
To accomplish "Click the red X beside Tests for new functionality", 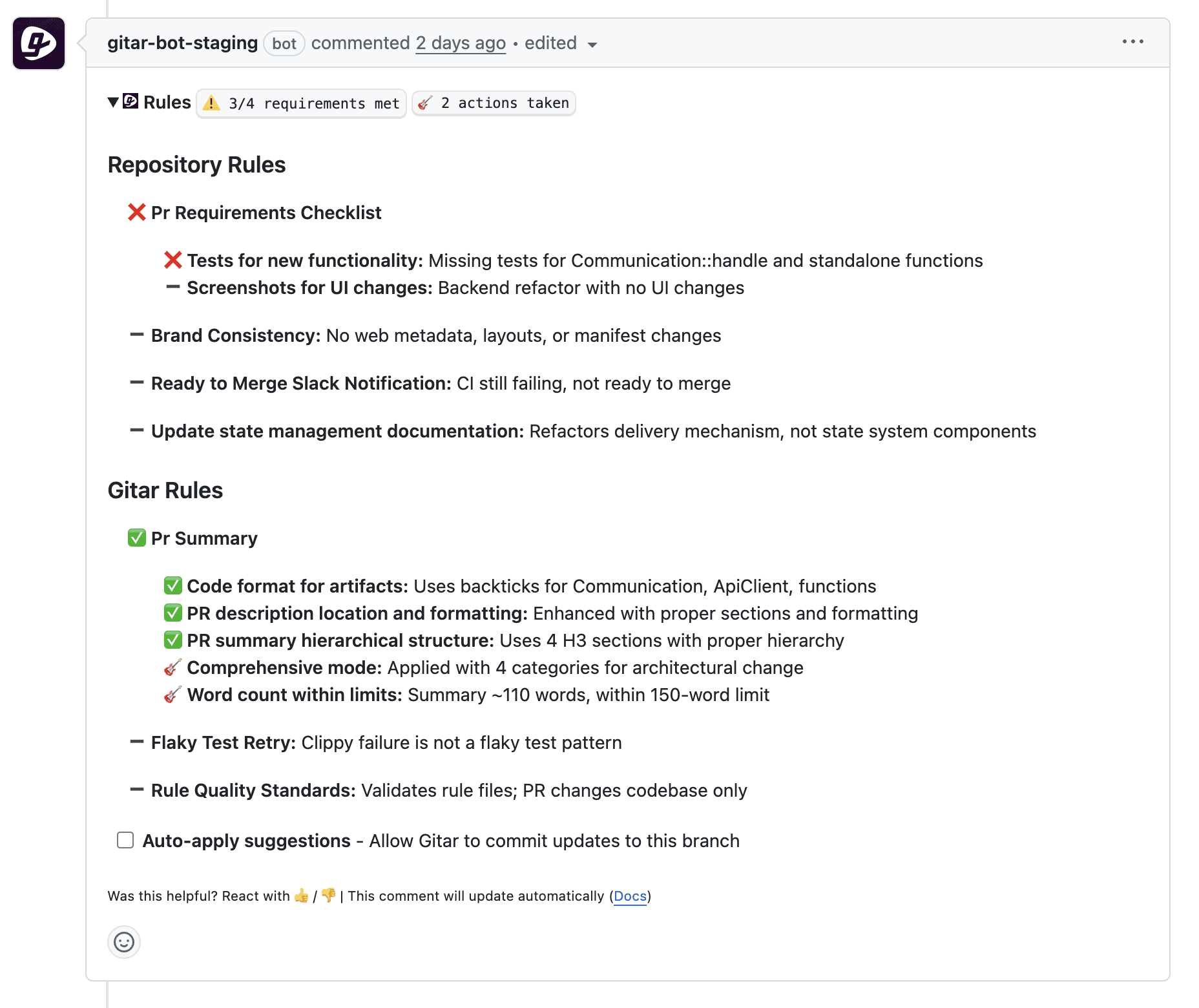I will [172, 260].
